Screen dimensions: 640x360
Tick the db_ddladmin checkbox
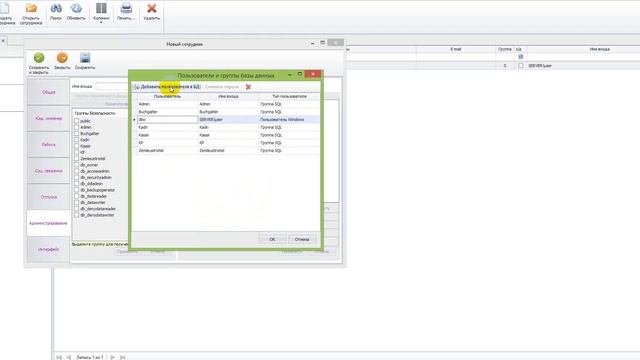pyautogui.click(x=76, y=184)
